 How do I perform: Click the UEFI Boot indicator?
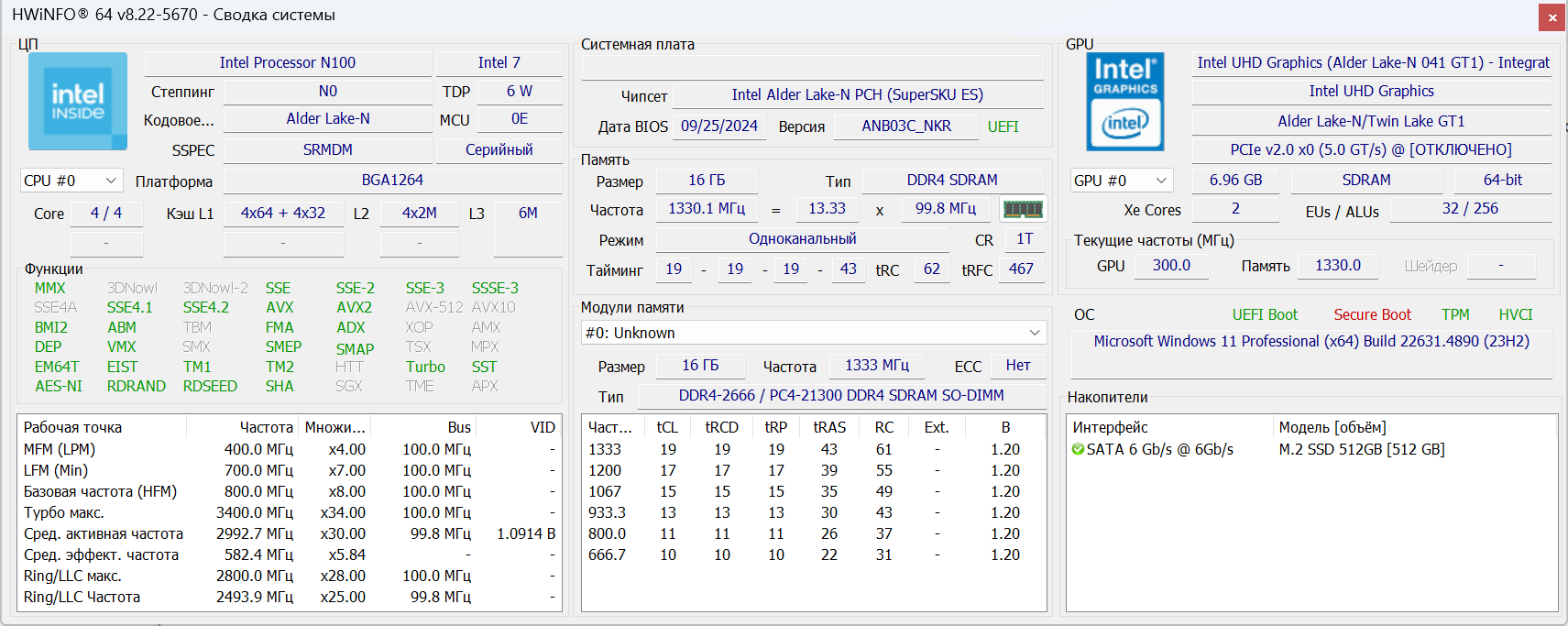(1265, 314)
